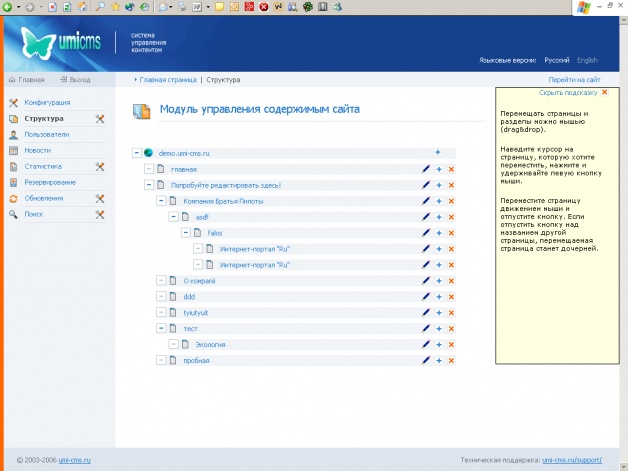Click the edit pencil for the главная page

[426, 169]
